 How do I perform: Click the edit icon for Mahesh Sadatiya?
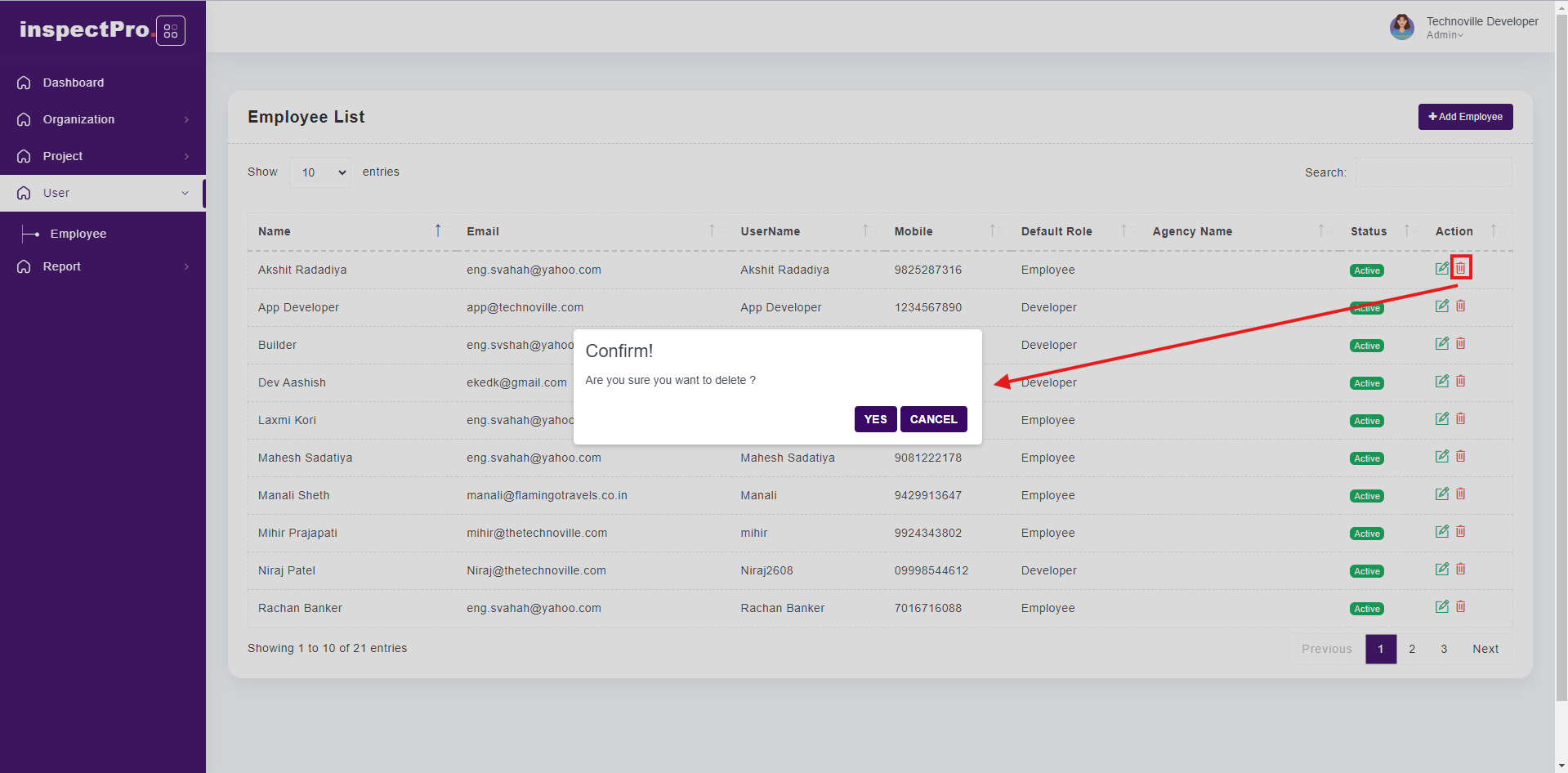pyautogui.click(x=1441, y=456)
